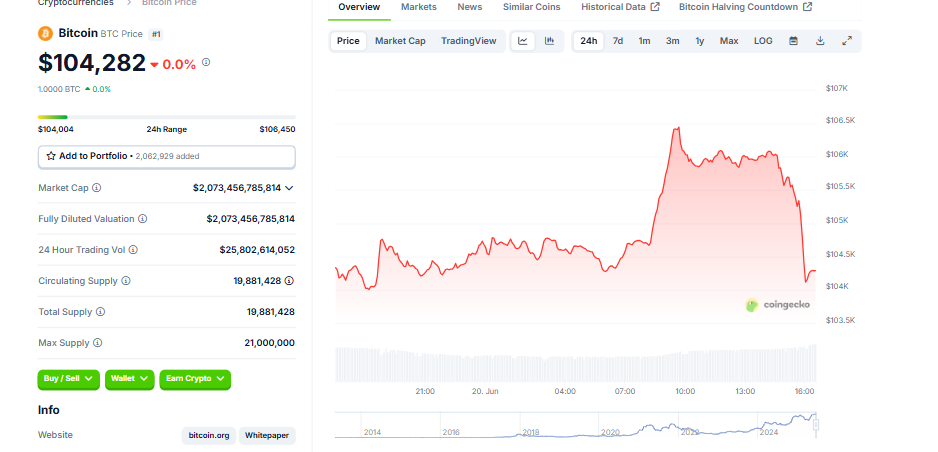Viewport: 938px width, 452px height.
Task: Click the Fully Diluted Valuation $2,073,456,785,814 value
Action: [251, 219]
